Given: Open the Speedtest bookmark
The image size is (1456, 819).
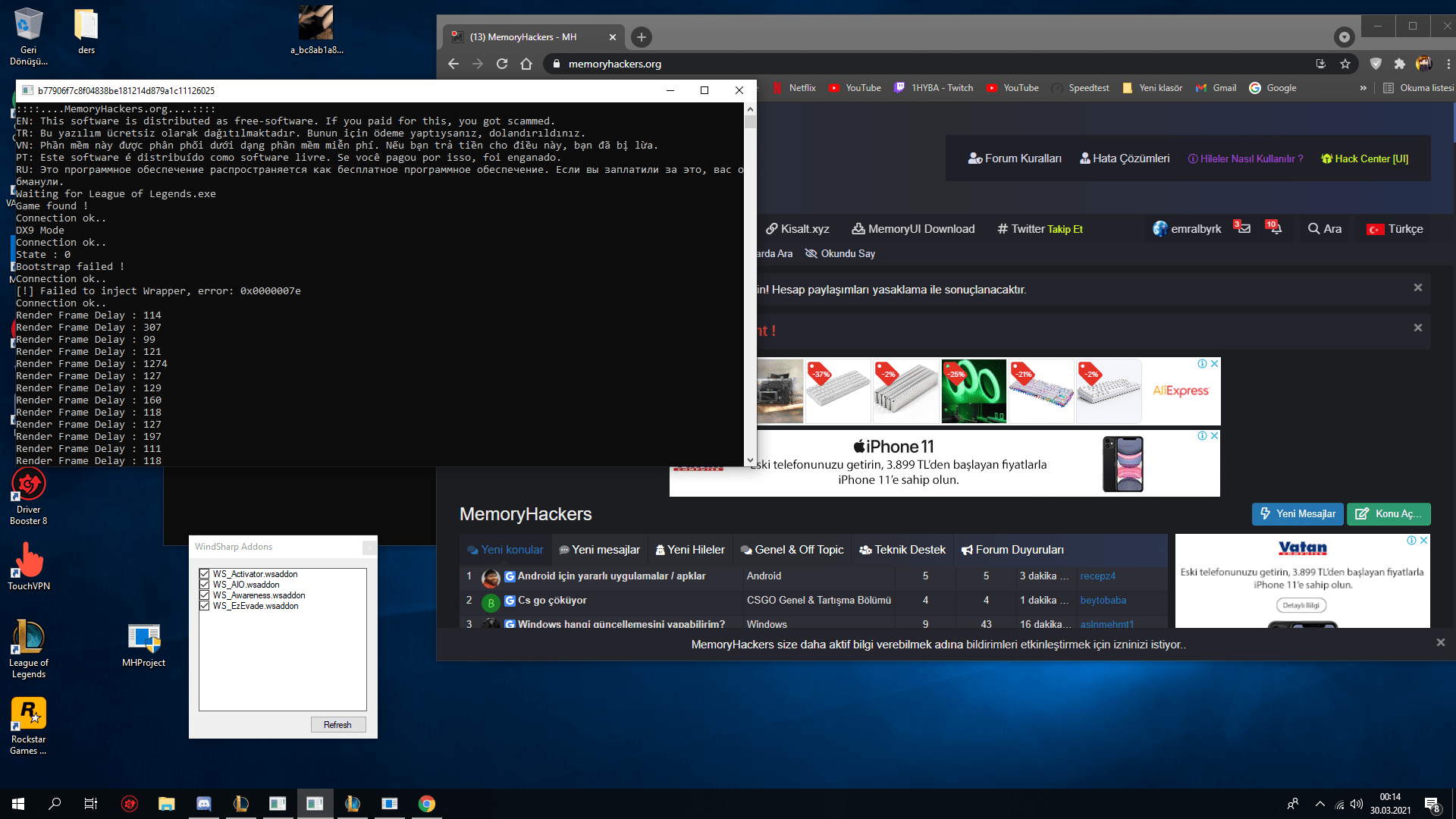Looking at the screenshot, I should (x=1081, y=88).
